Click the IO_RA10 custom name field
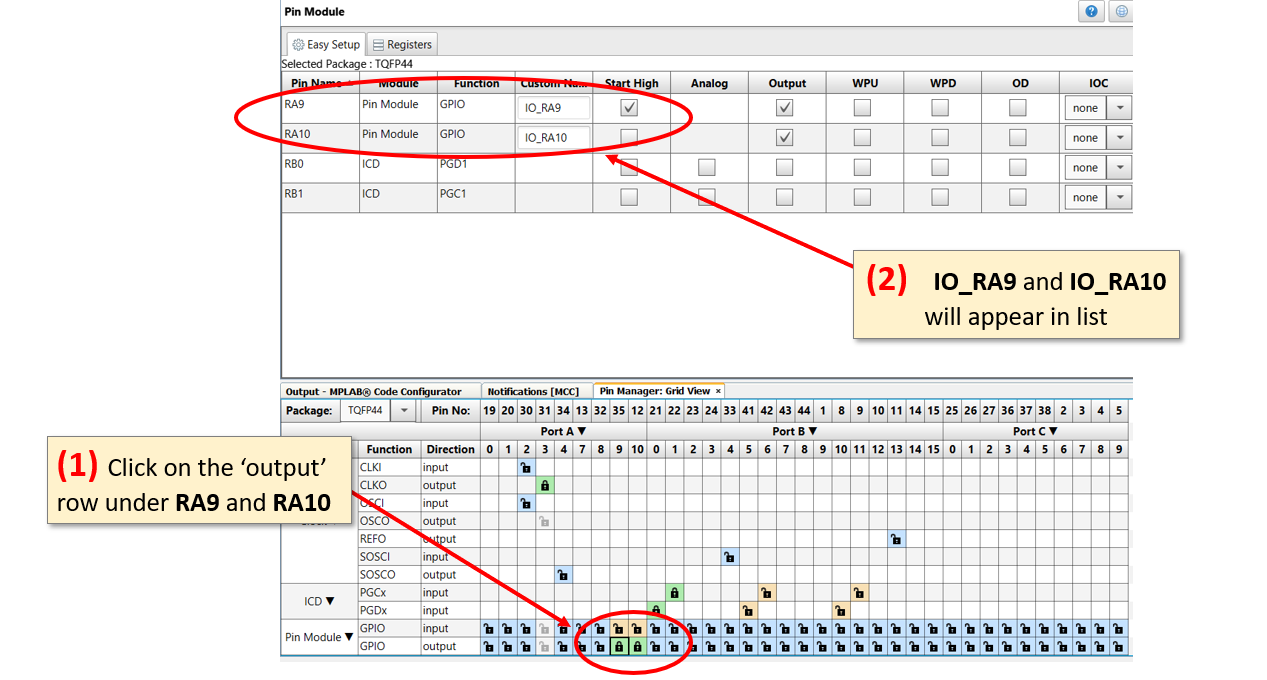This screenshot has width=1267, height=680. [x=553, y=138]
